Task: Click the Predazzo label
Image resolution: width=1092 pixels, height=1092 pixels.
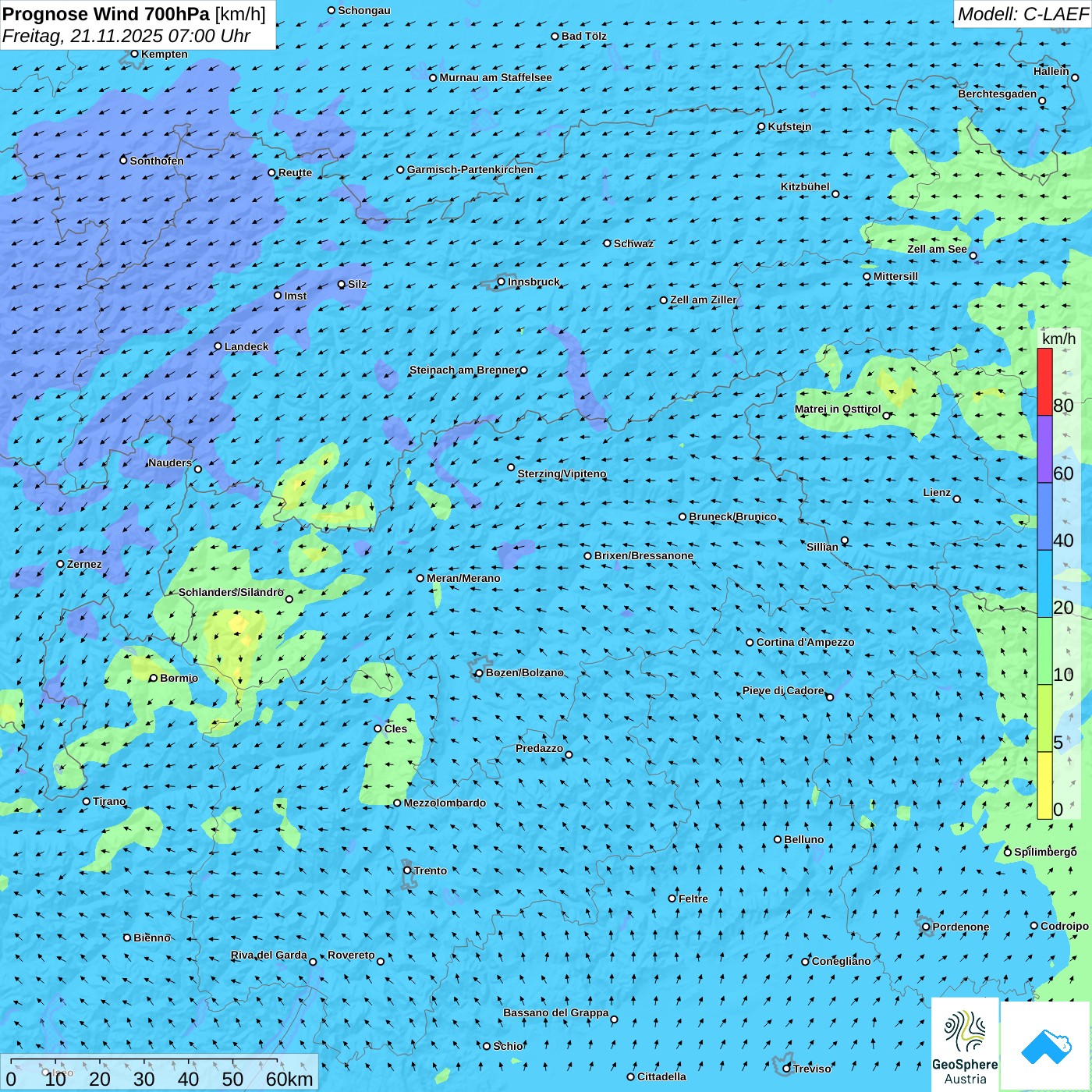Action: (x=539, y=748)
